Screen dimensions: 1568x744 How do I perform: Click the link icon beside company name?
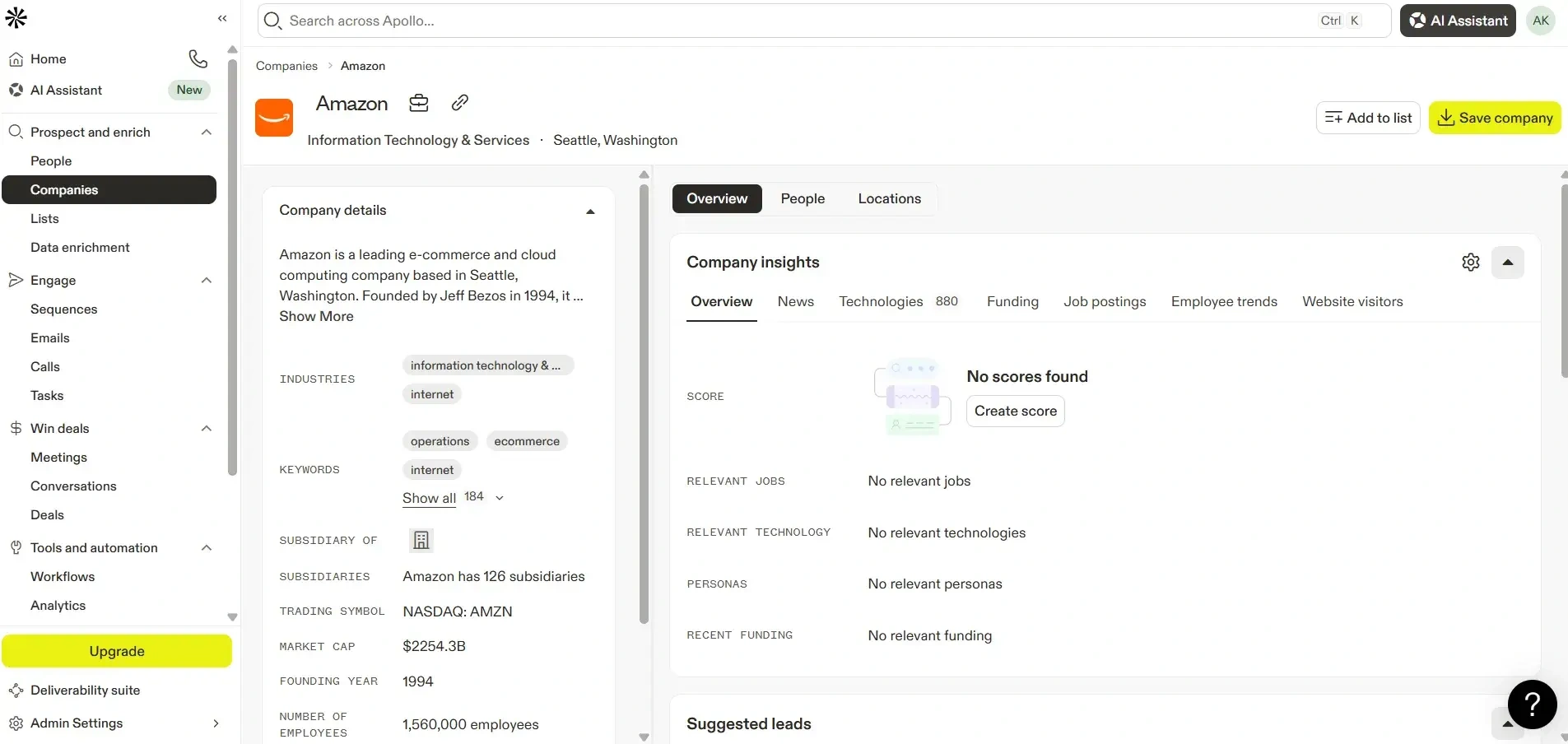coord(460,103)
